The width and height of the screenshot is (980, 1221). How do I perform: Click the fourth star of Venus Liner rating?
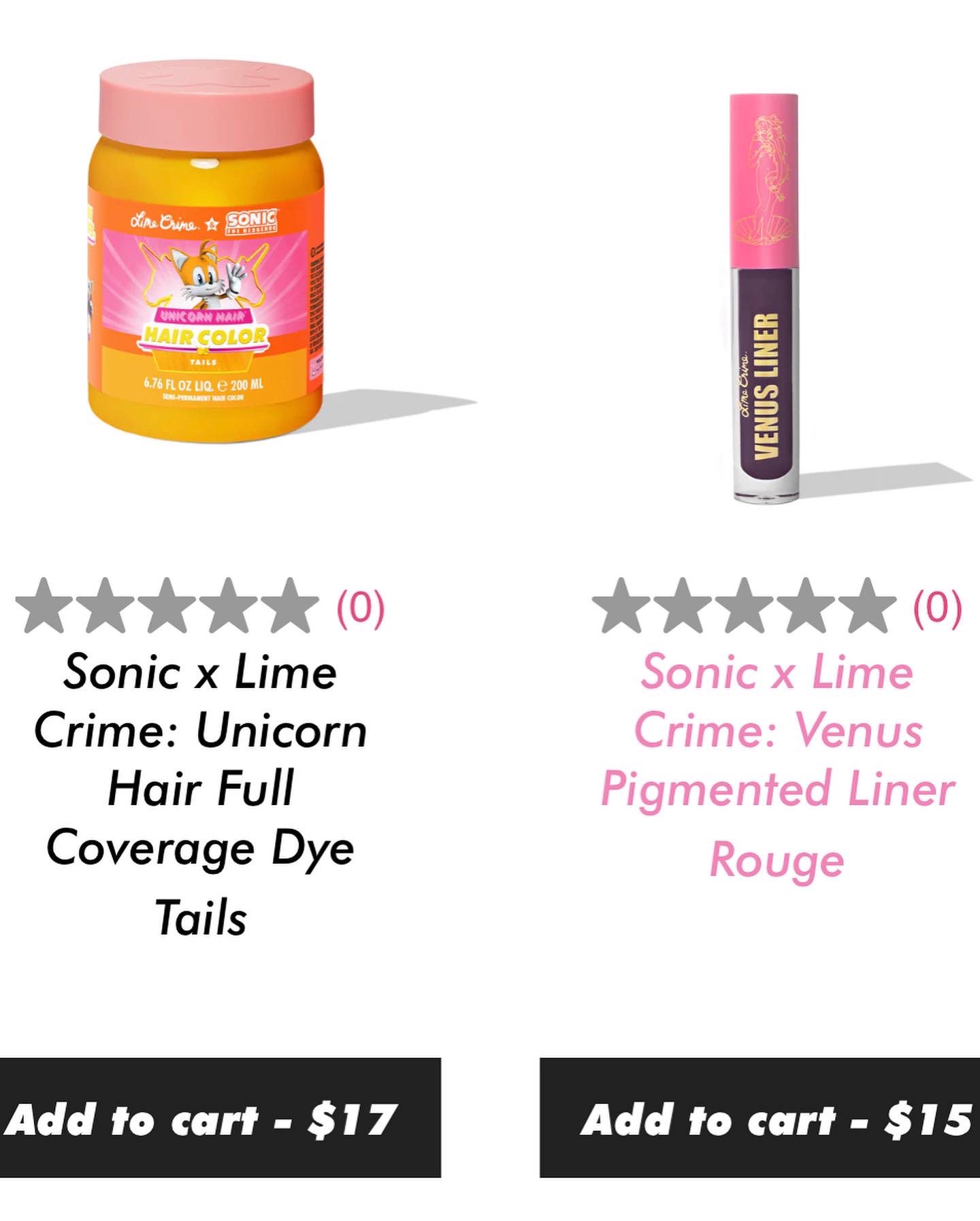tap(805, 606)
